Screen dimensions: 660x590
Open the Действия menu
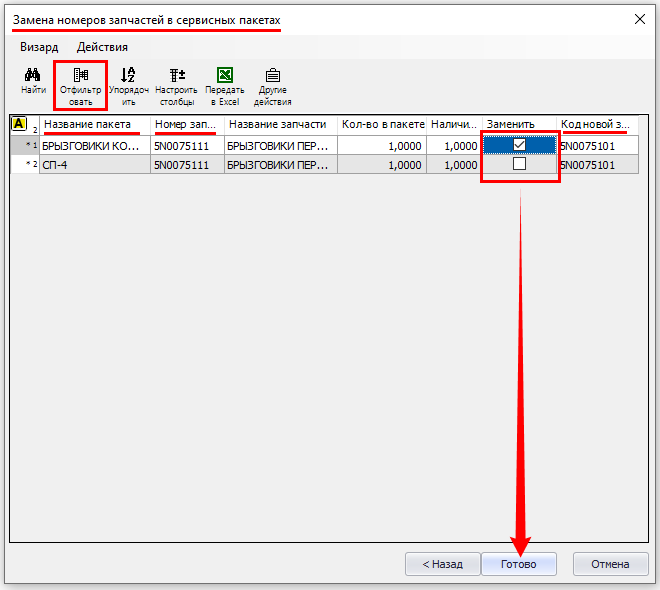pos(102,47)
